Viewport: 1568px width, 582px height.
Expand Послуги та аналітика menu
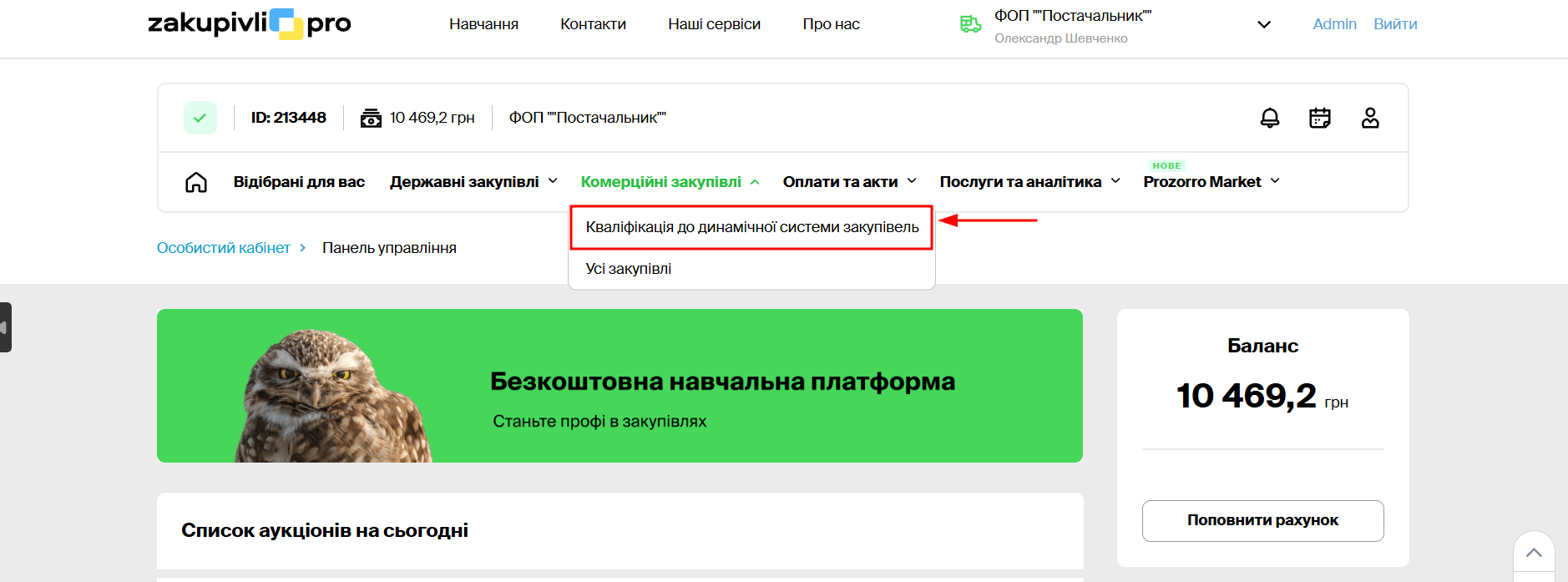pyautogui.click(x=1029, y=182)
